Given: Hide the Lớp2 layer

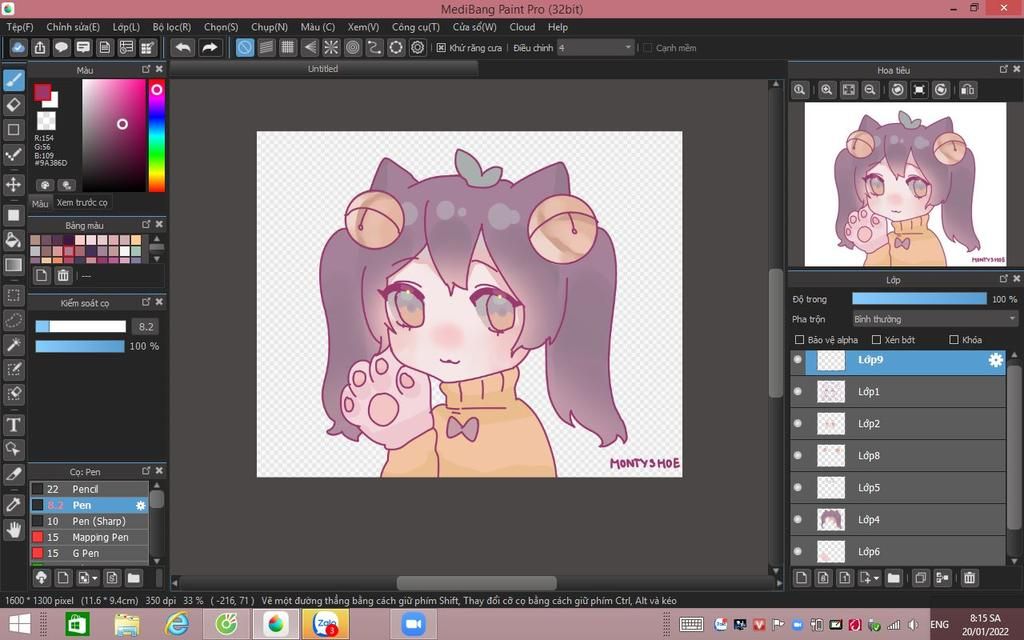Looking at the screenshot, I should (797, 423).
